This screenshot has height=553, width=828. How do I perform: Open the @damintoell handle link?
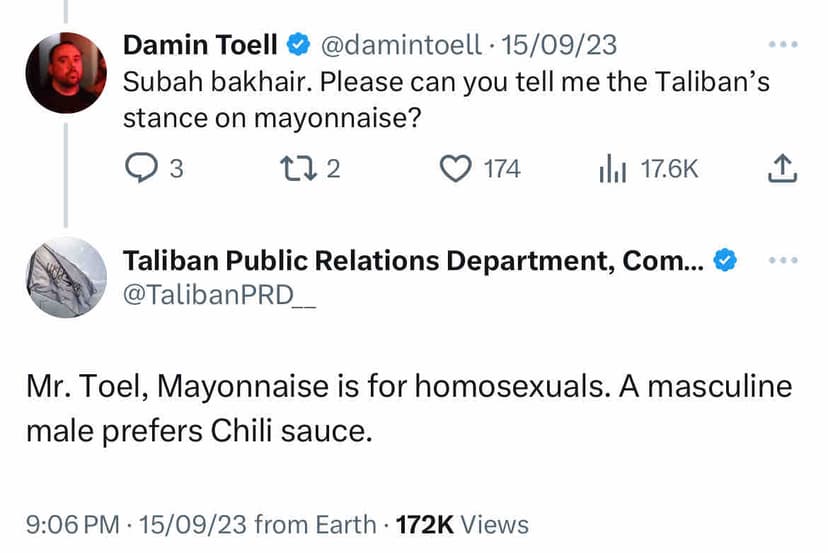(401, 45)
